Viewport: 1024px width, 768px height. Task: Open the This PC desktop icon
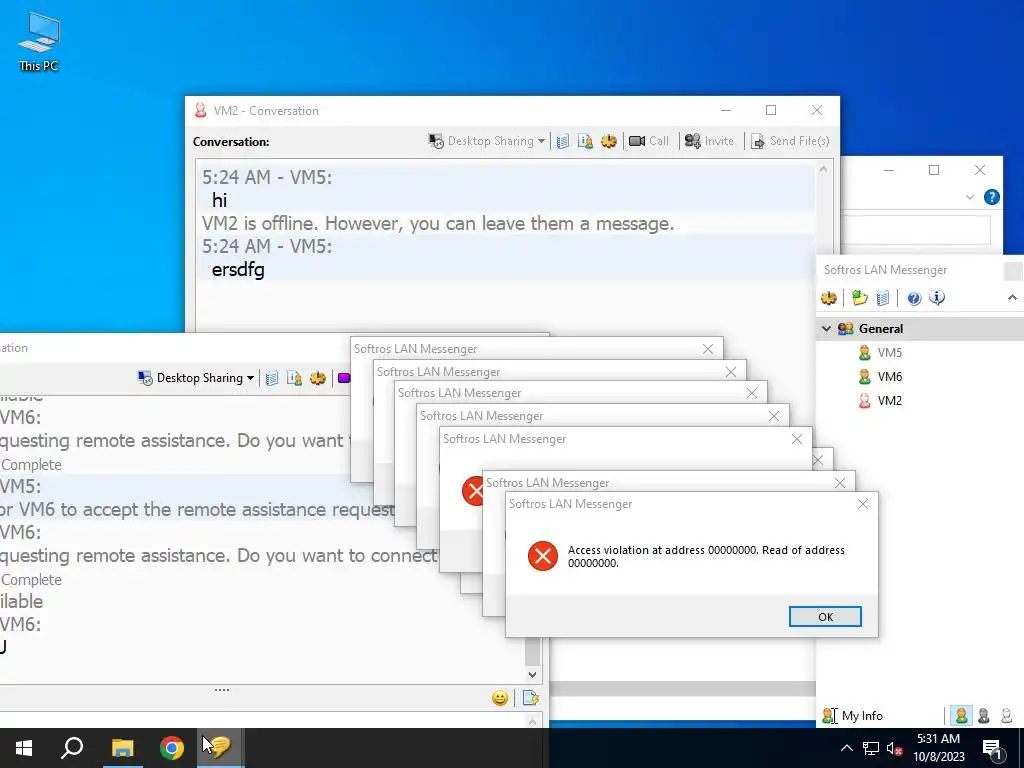pyautogui.click(x=39, y=41)
